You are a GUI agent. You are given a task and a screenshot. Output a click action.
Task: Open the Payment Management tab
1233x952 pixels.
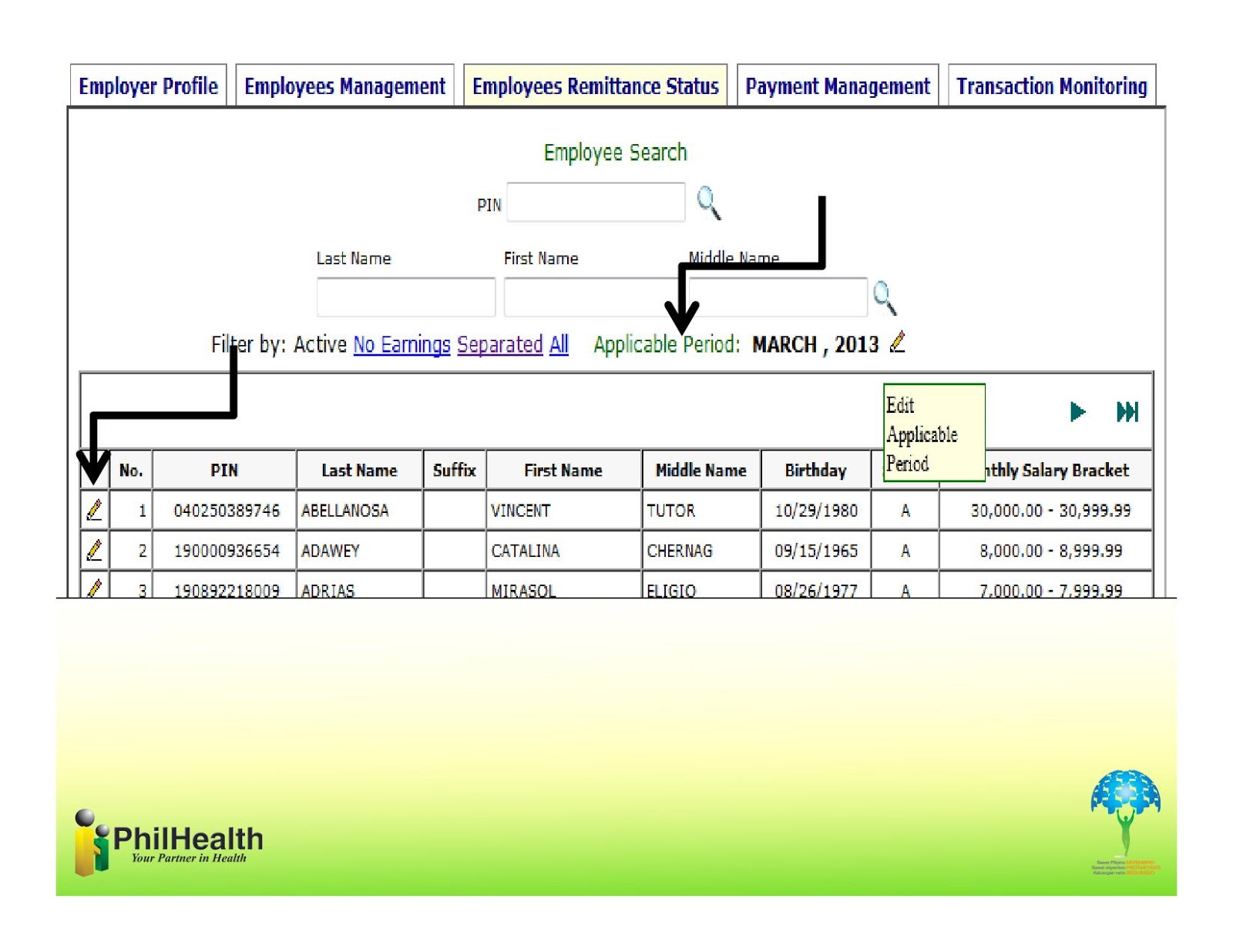(837, 86)
